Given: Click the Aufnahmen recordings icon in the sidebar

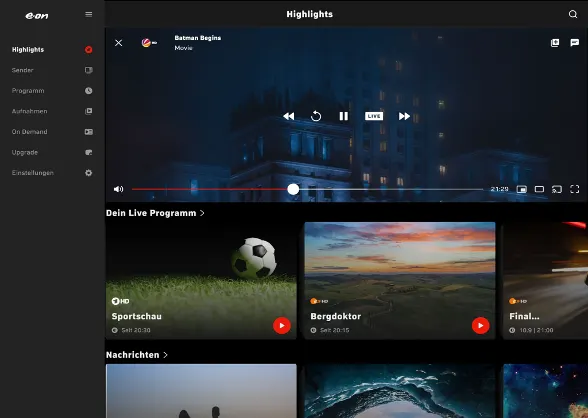Looking at the screenshot, I should [88, 111].
